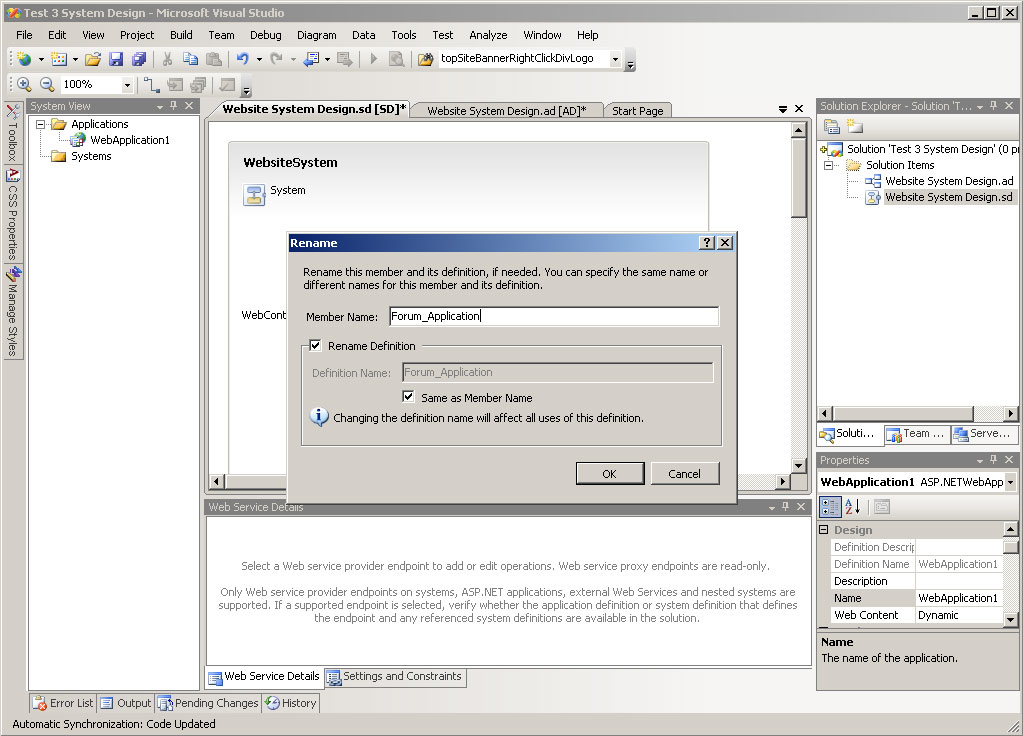Click the diagram vertical scrollbar thumb
Image resolution: width=1023 pixels, height=736 pixels.
[798, 177]
